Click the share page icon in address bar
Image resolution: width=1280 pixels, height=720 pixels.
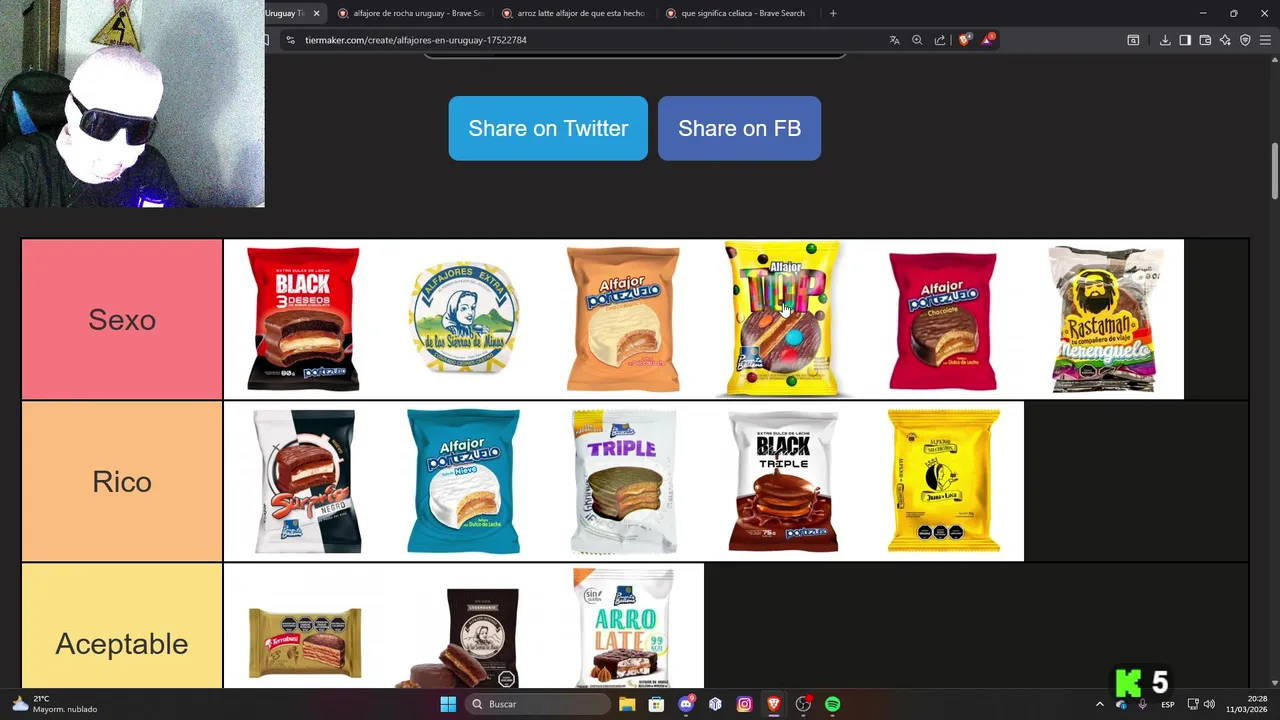(x=940, y=40)
